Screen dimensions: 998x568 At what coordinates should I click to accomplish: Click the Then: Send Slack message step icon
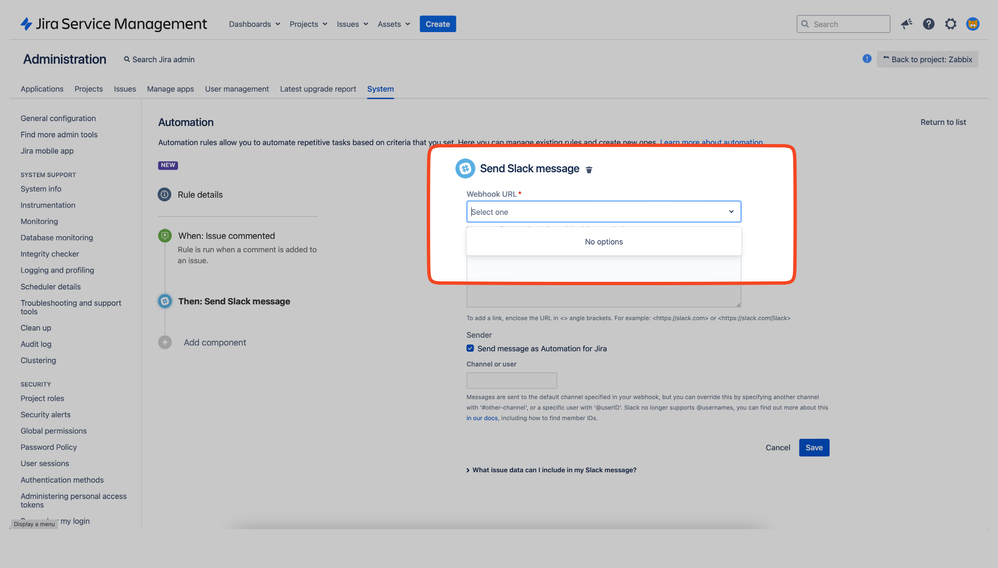[x=165, y=301]
